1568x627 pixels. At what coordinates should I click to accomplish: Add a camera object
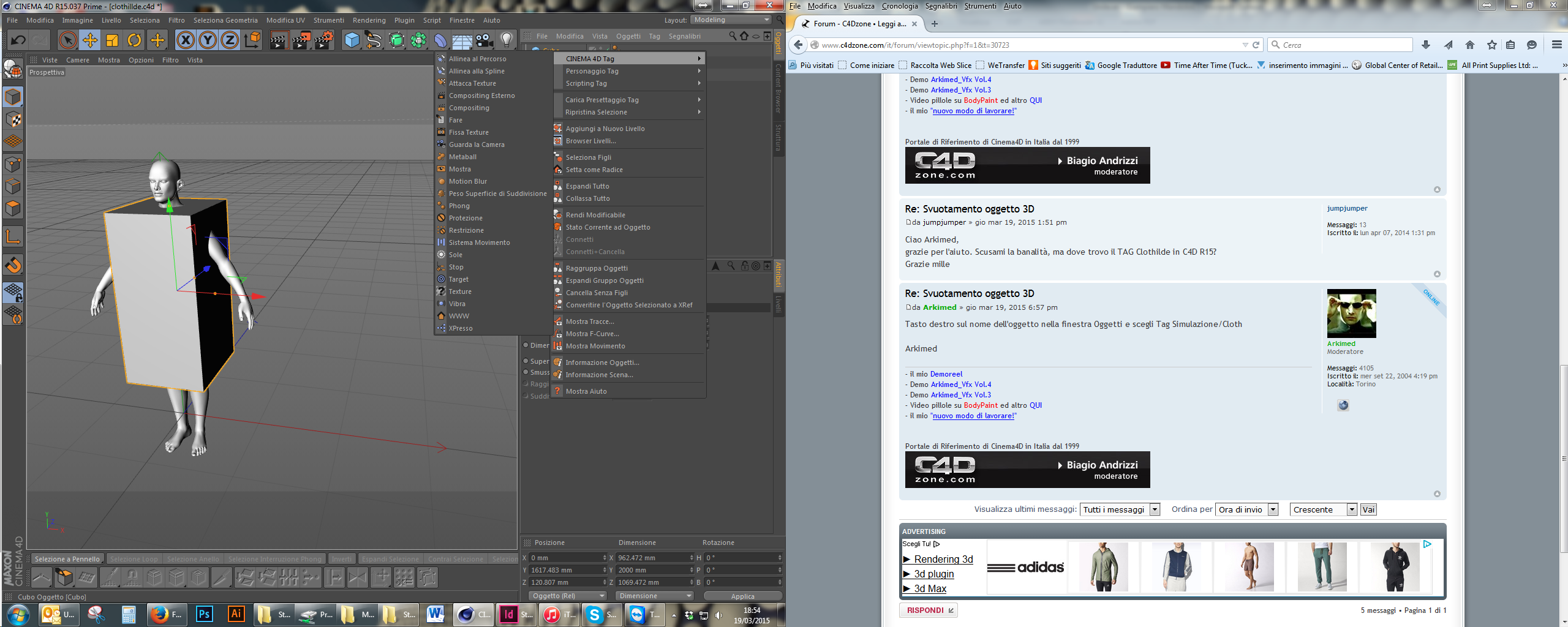click(484, 40)
